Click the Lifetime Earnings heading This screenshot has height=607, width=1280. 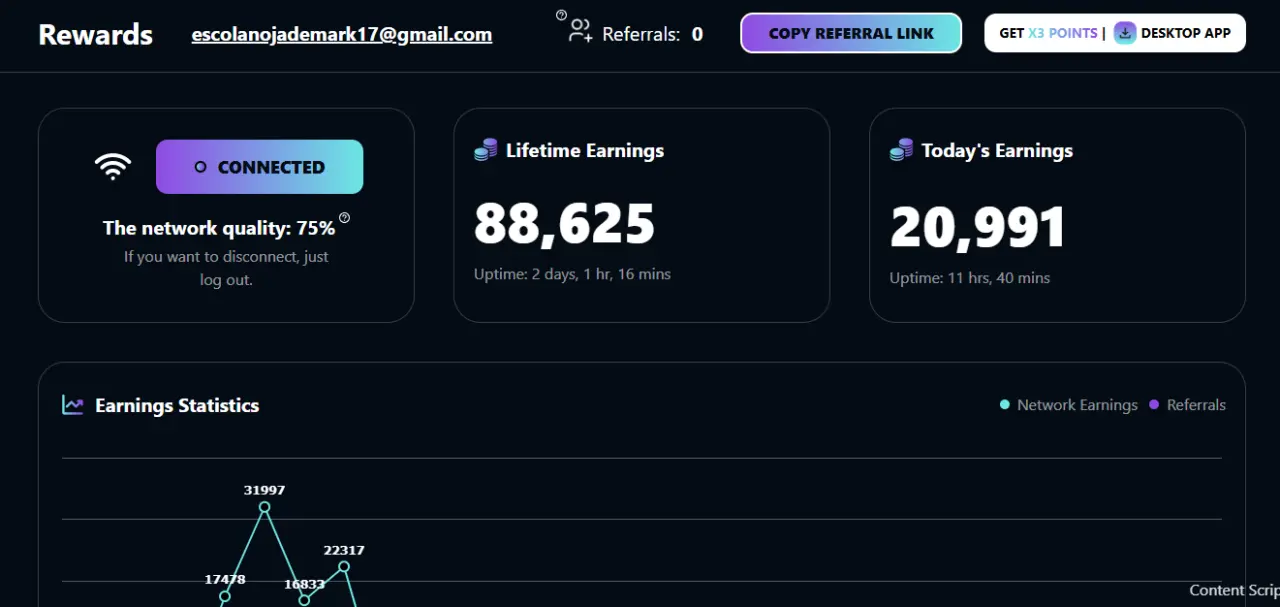585,150
